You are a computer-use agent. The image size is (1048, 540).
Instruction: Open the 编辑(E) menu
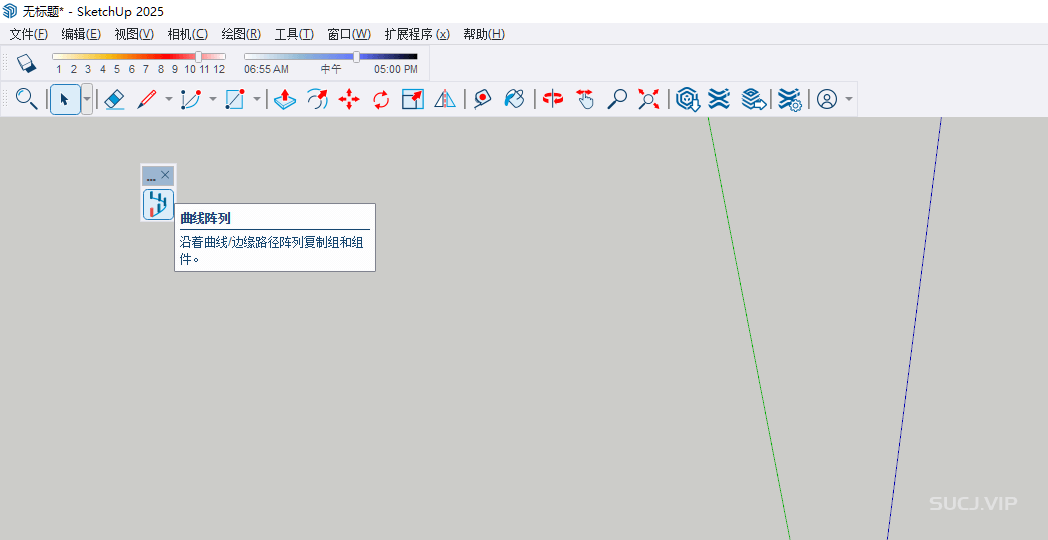pyautogui.click(x=81, y=34)
